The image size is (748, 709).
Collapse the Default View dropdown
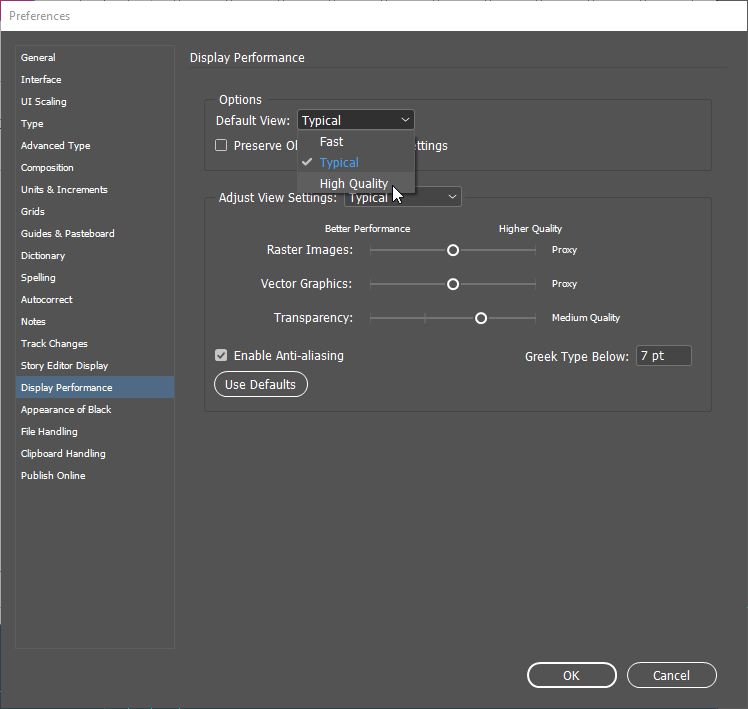(x=356, y=120)
